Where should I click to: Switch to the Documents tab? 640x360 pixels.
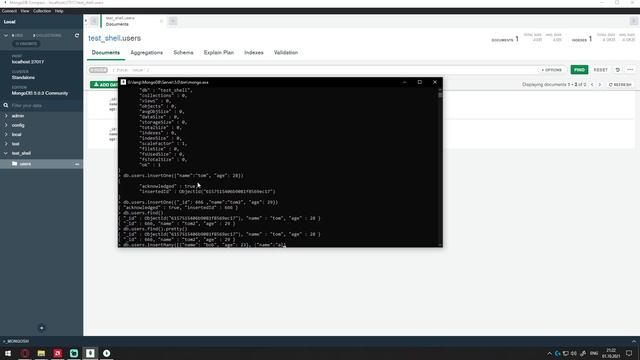click(x=106, y=53)
